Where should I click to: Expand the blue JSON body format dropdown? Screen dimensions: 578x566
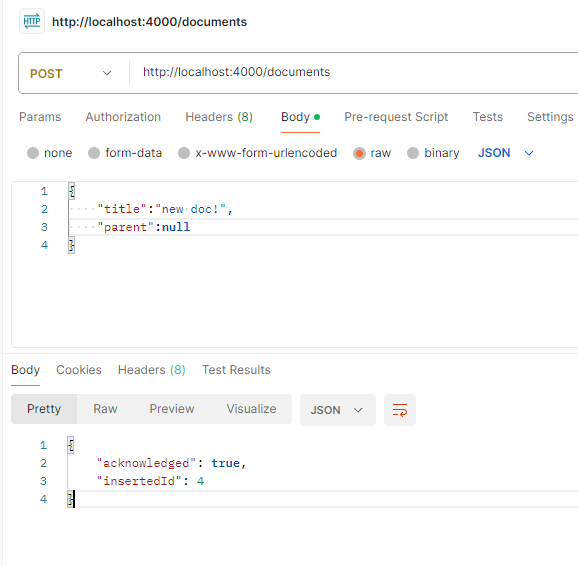point(505,153)
